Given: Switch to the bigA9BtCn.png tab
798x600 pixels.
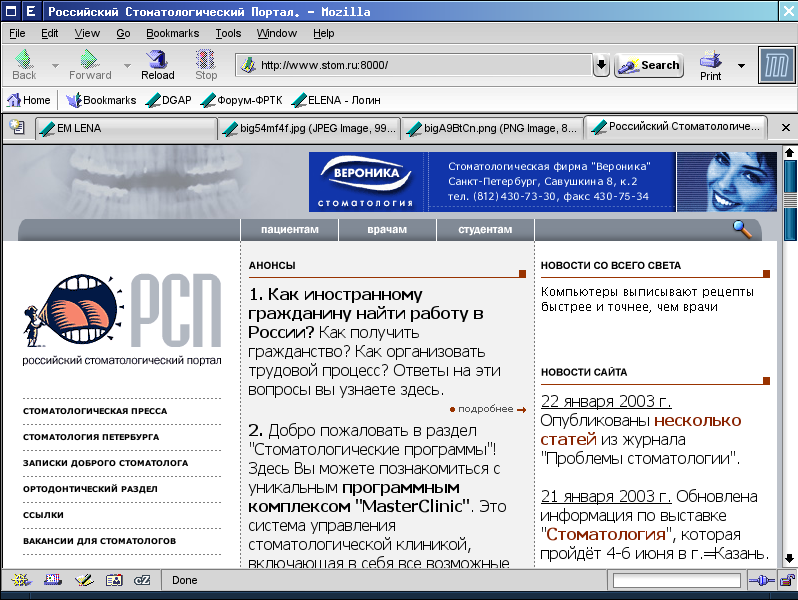Looking at the screenshot, I should click(490, 128).
